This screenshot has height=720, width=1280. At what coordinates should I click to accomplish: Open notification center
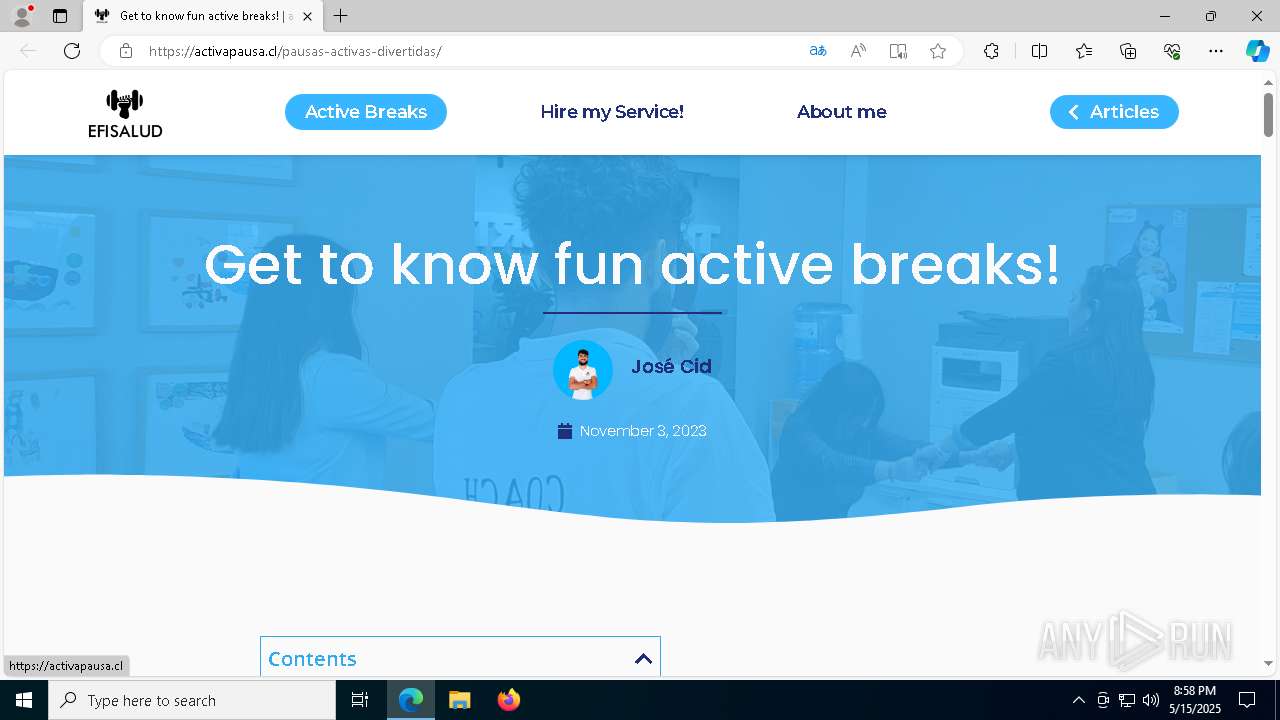(x=1247, y=700)
